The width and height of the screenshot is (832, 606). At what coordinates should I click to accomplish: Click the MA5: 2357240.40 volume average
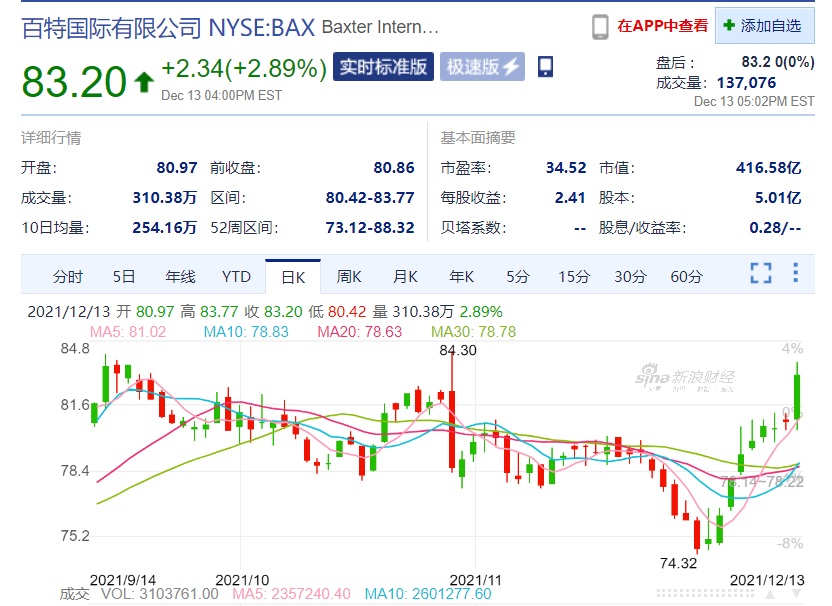tap(291, 594)
